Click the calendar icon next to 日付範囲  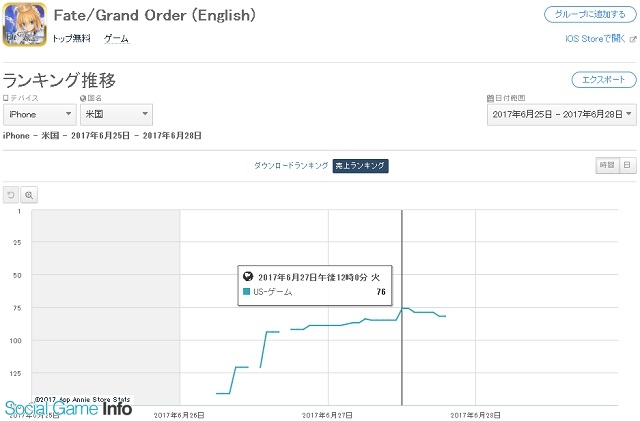(x=490, y=98)
